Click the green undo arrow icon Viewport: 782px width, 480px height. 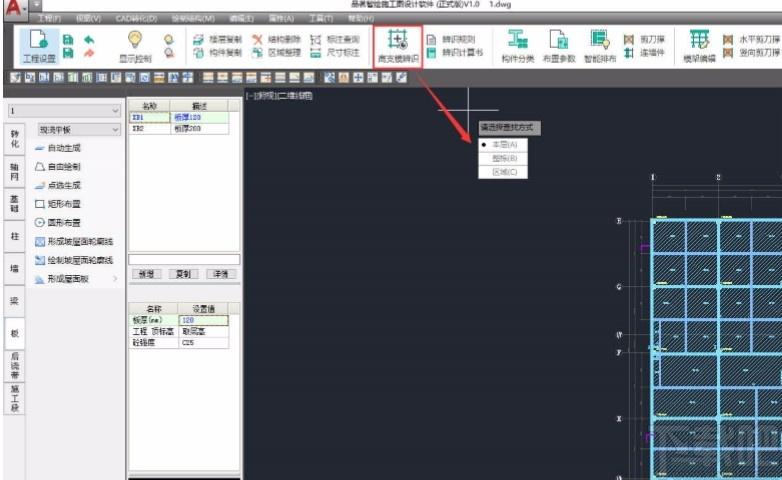89,39
